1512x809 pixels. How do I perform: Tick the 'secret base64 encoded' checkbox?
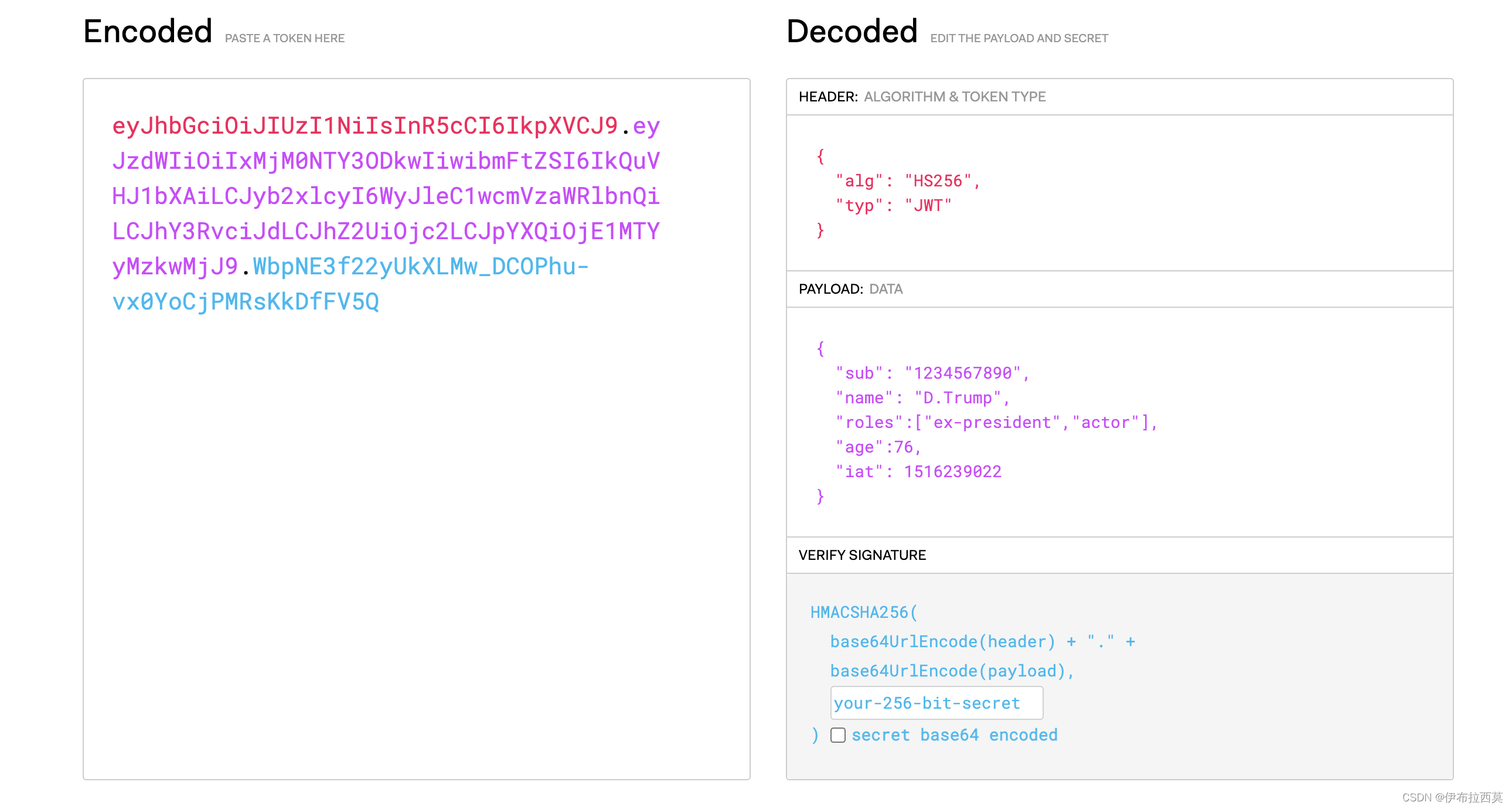pos(837,735)
